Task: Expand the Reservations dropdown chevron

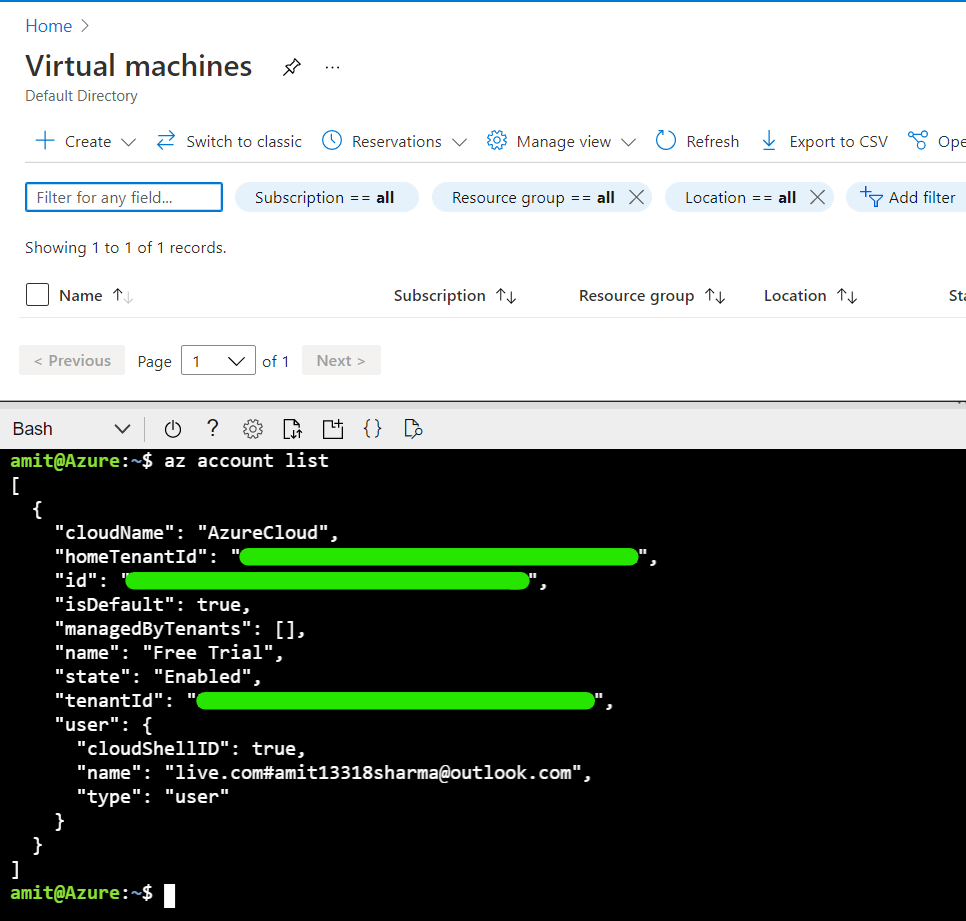Action: click(x=460, y=142)
